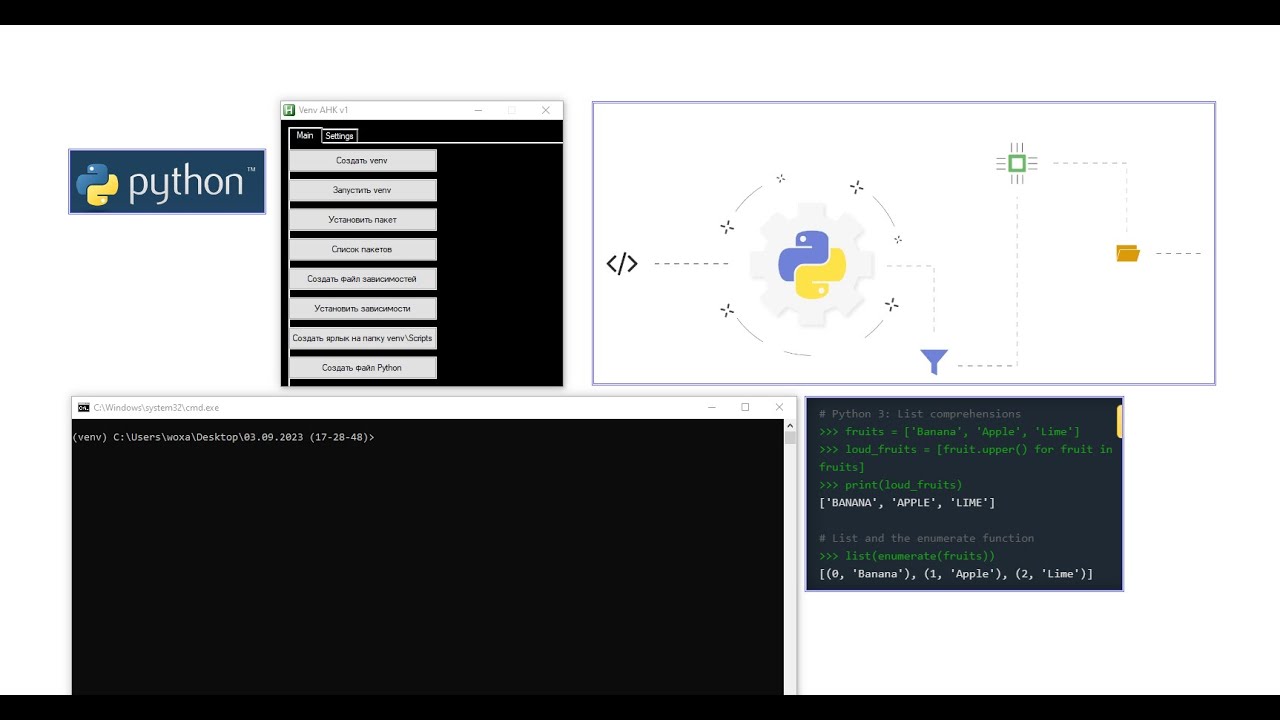This screenshot has width=1280, height=720.
Task: Click the code brackets icon in diagram
Action: click(x=622, y=264)
